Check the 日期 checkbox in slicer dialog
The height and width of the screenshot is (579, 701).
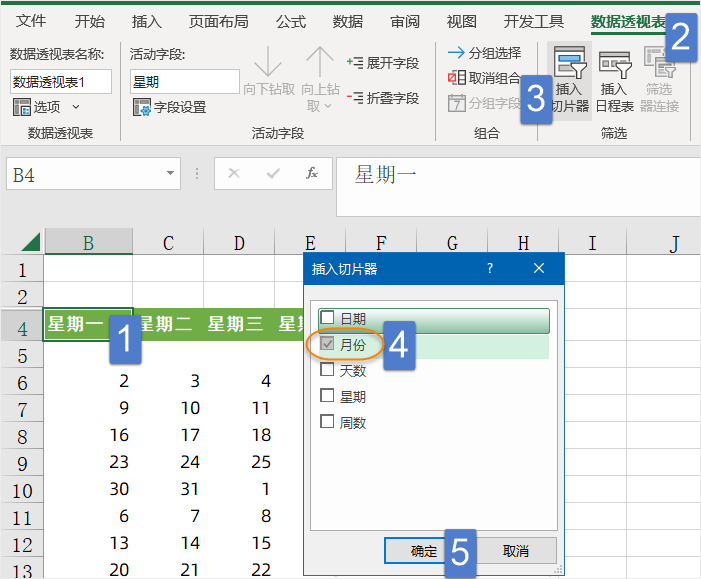pyautogui.click(x=327, y=318)
